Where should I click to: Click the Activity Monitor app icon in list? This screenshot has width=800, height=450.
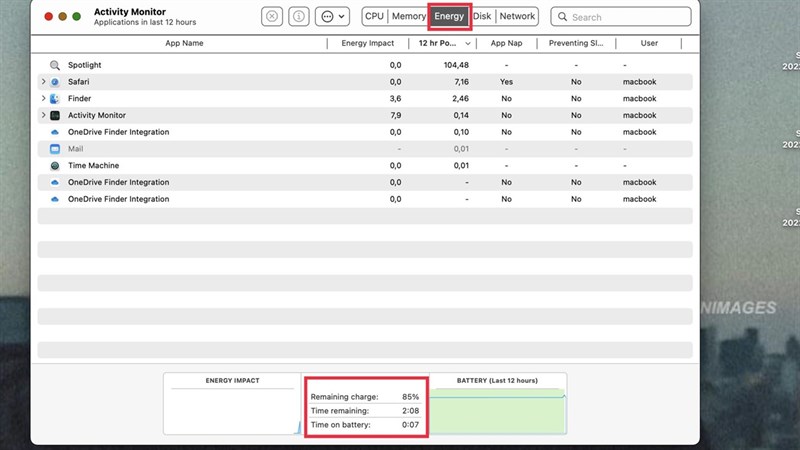click(55, 115)
